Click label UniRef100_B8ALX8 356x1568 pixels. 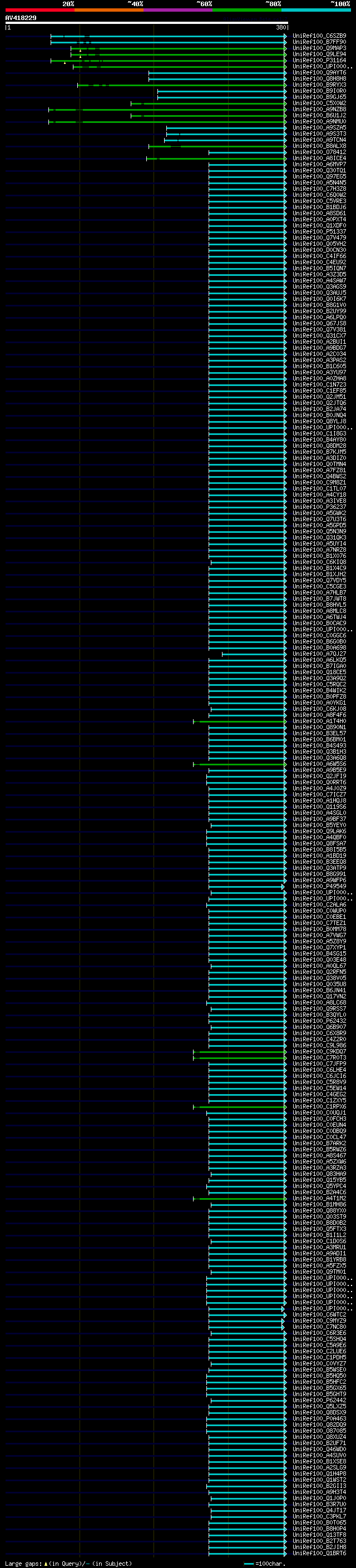point(319,146)
